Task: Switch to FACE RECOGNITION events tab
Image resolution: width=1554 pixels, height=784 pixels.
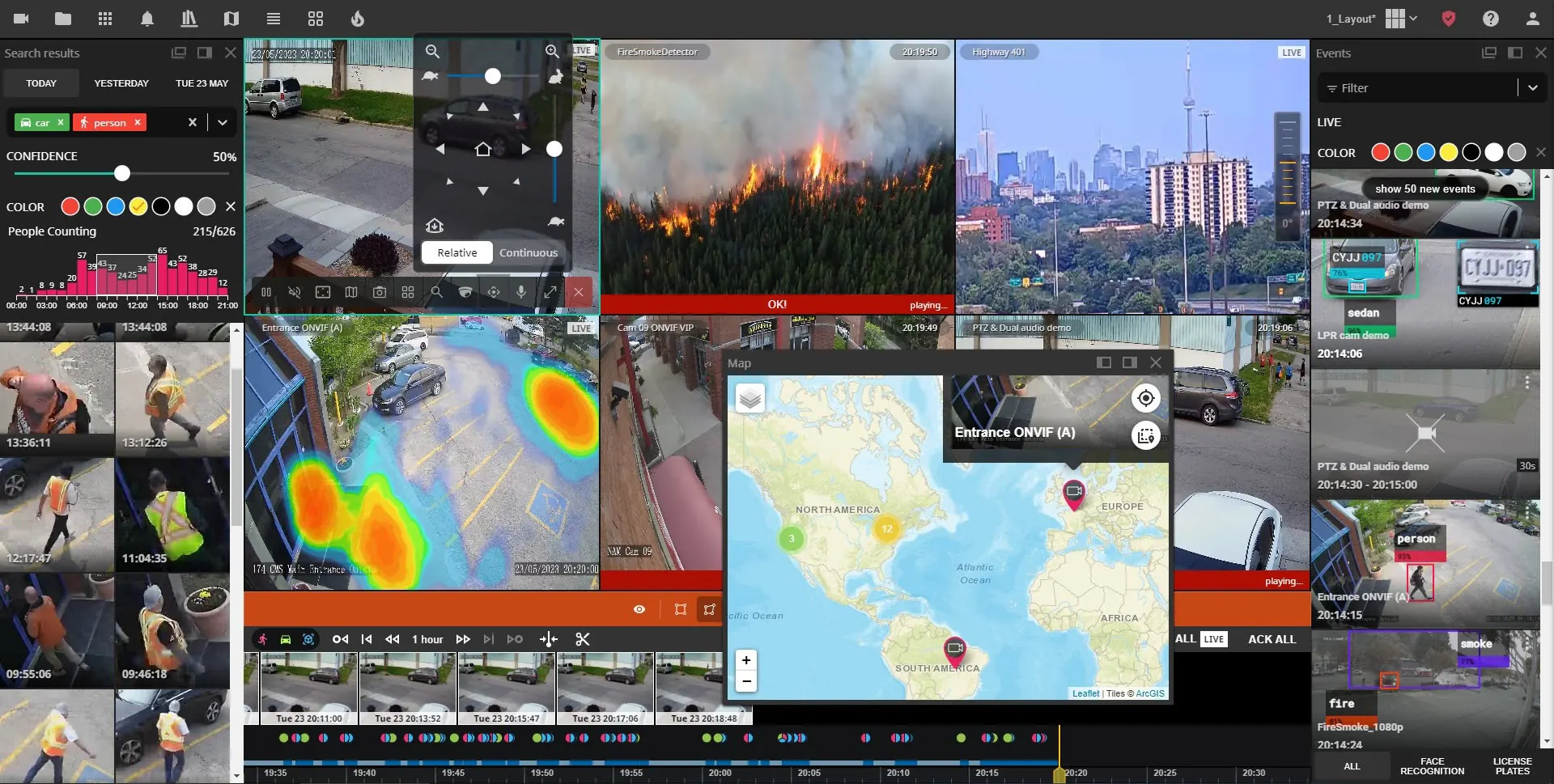Action: [1432, 766]
